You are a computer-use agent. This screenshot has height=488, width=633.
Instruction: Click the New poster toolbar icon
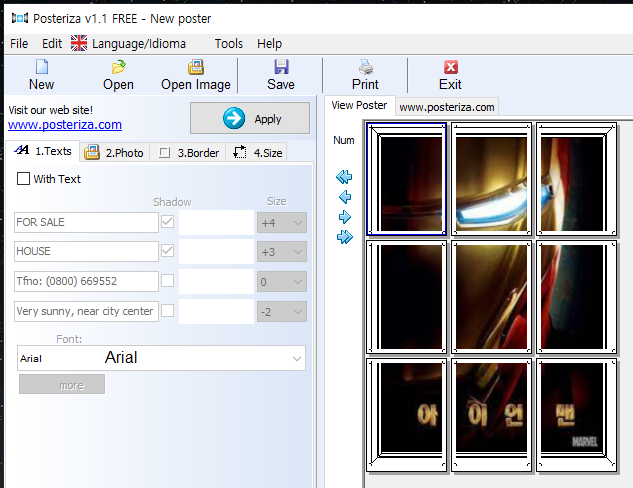coord(42,67)
